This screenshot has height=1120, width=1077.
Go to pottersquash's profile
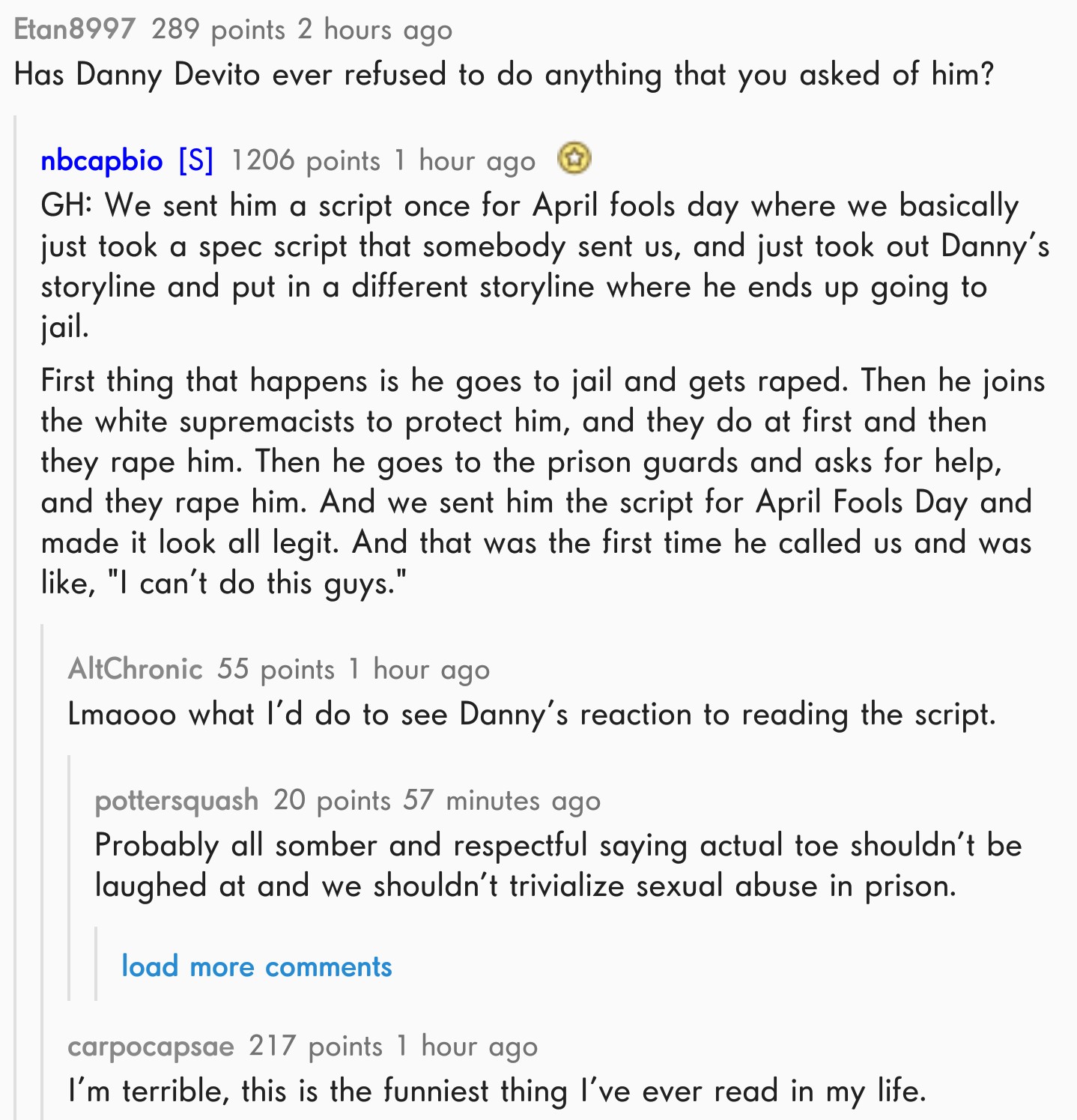[176, 800]
